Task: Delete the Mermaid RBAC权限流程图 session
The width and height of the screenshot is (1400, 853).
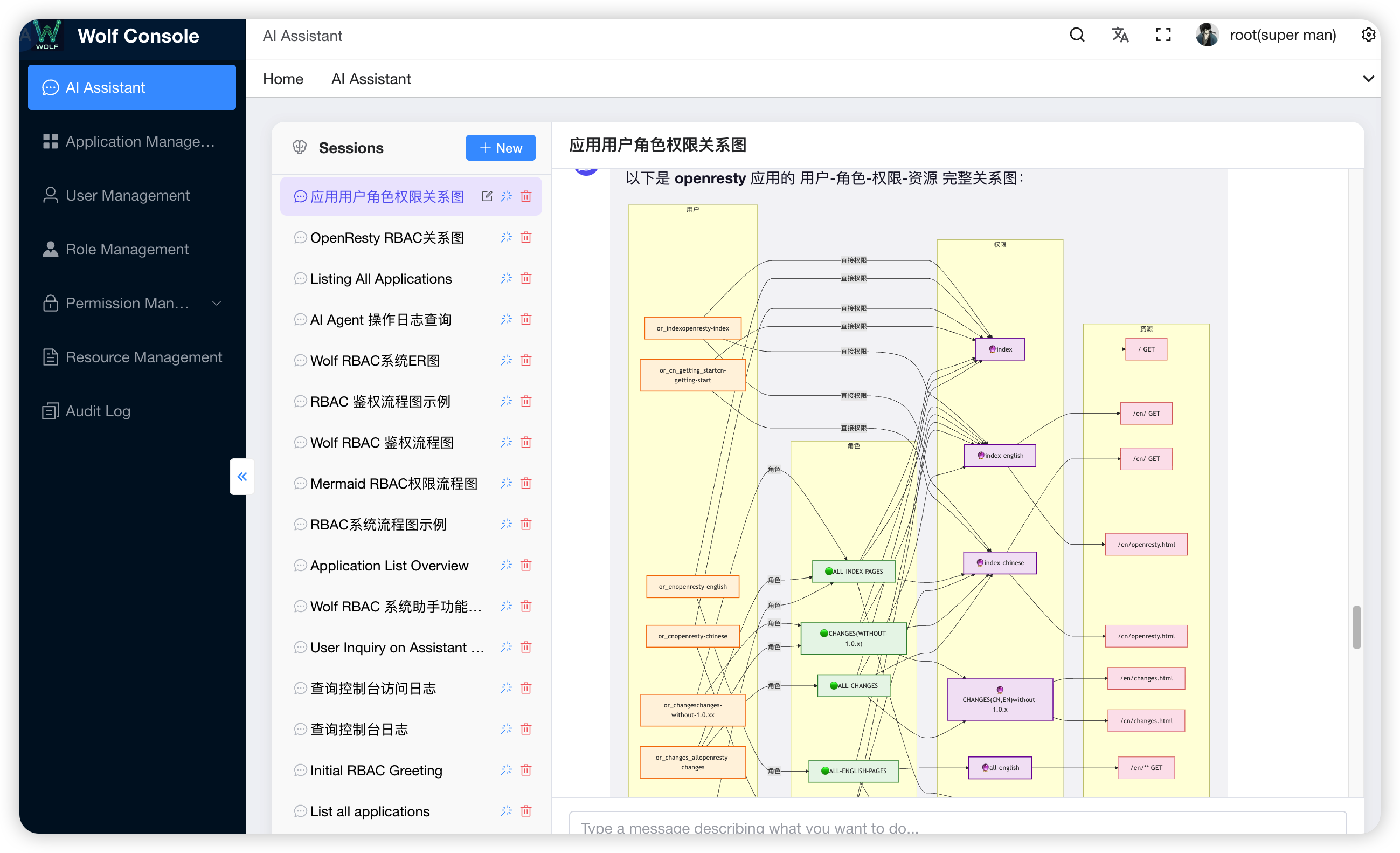Action: pos(526,483)
